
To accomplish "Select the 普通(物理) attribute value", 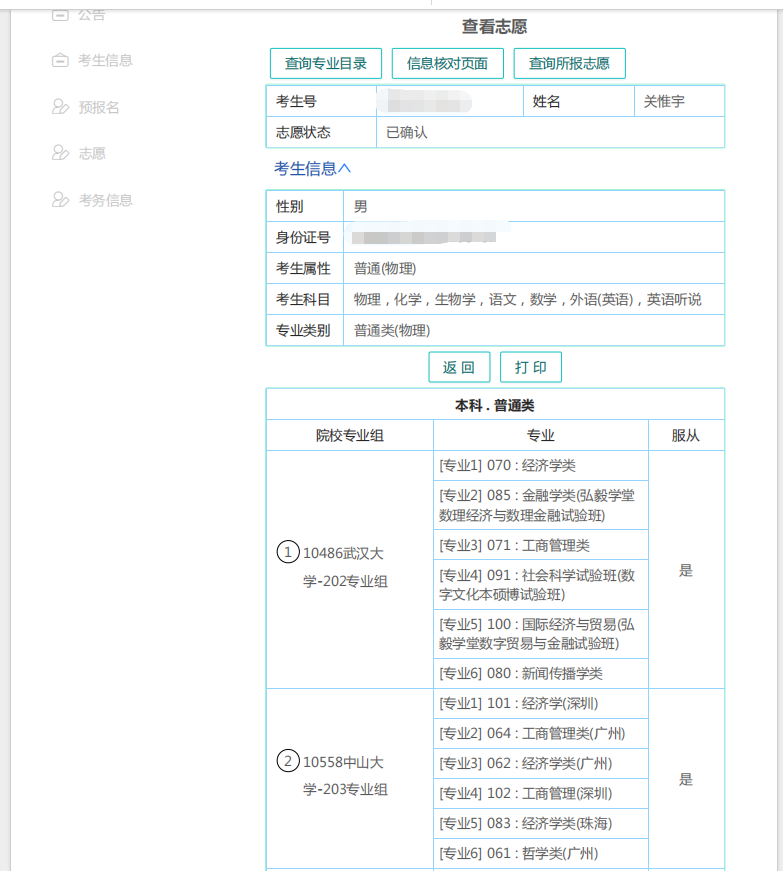I will click(385, 268).
